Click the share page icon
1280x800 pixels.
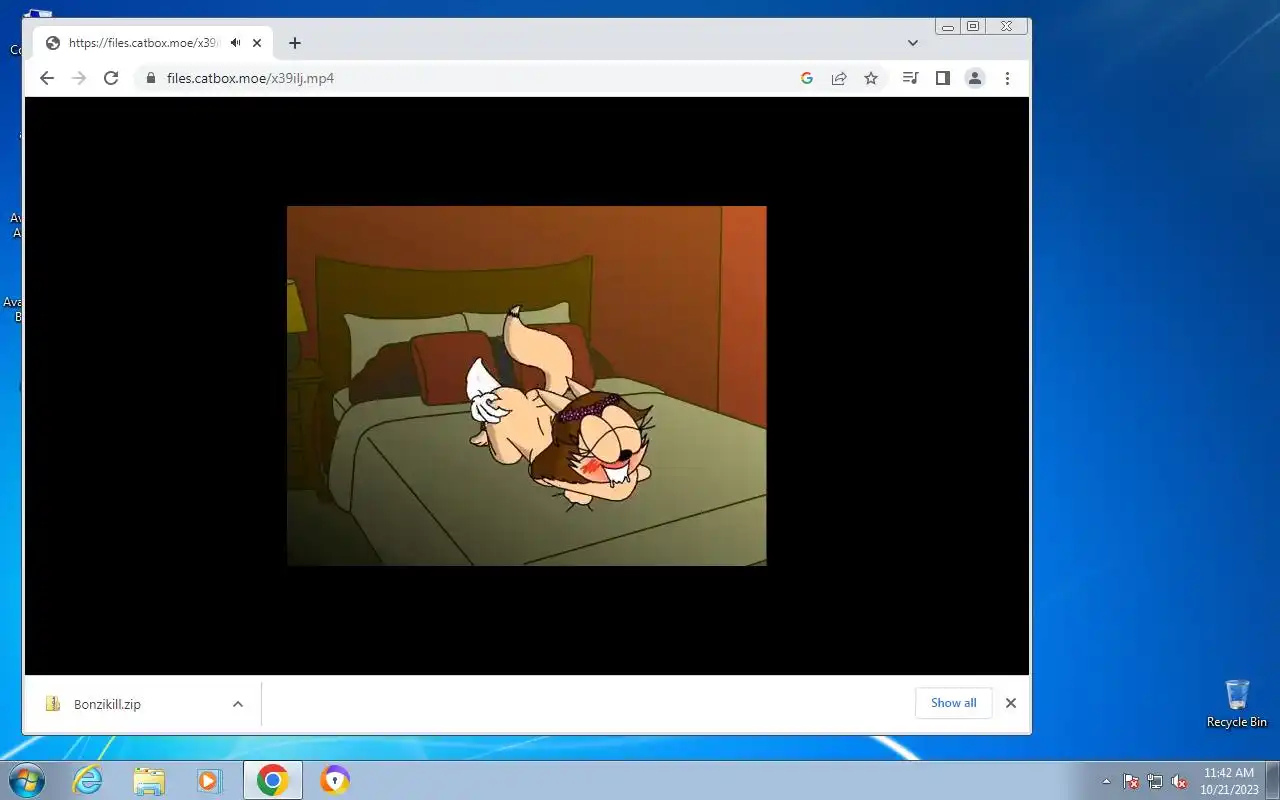click(x=839, y=78)
